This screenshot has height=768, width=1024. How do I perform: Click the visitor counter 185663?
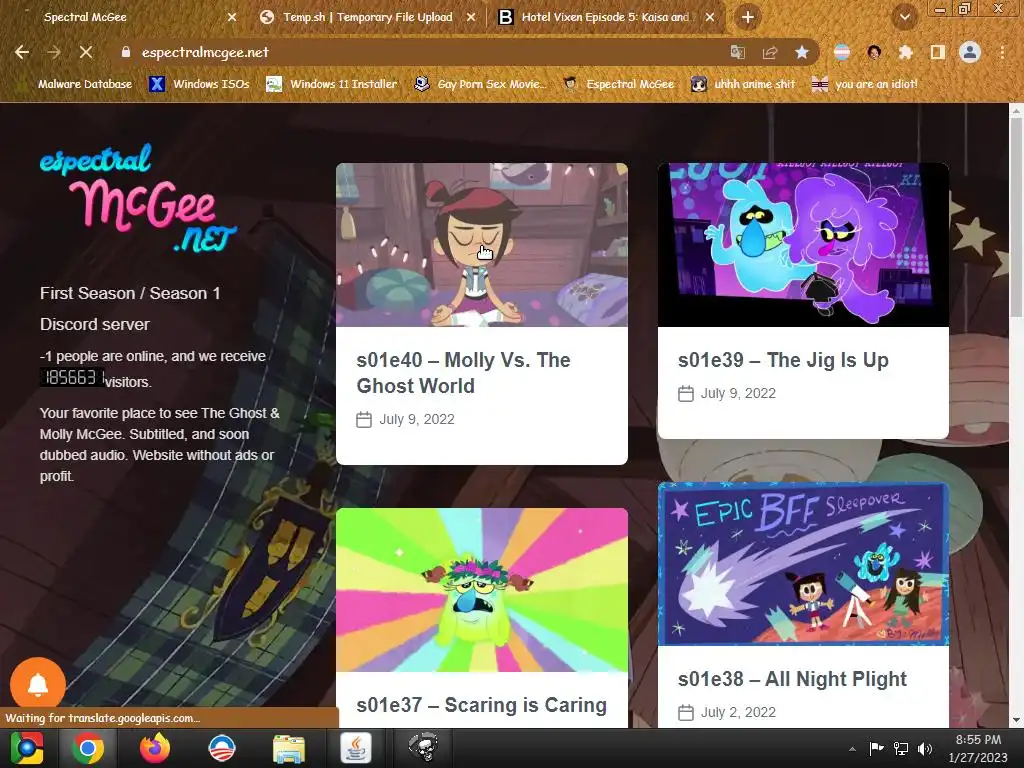(72, 377)
